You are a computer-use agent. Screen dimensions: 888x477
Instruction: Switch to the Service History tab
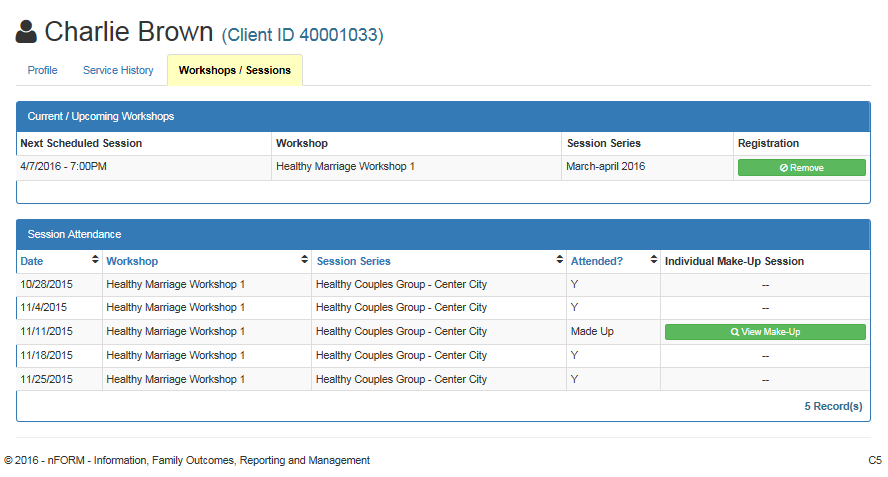click(118, 70)
